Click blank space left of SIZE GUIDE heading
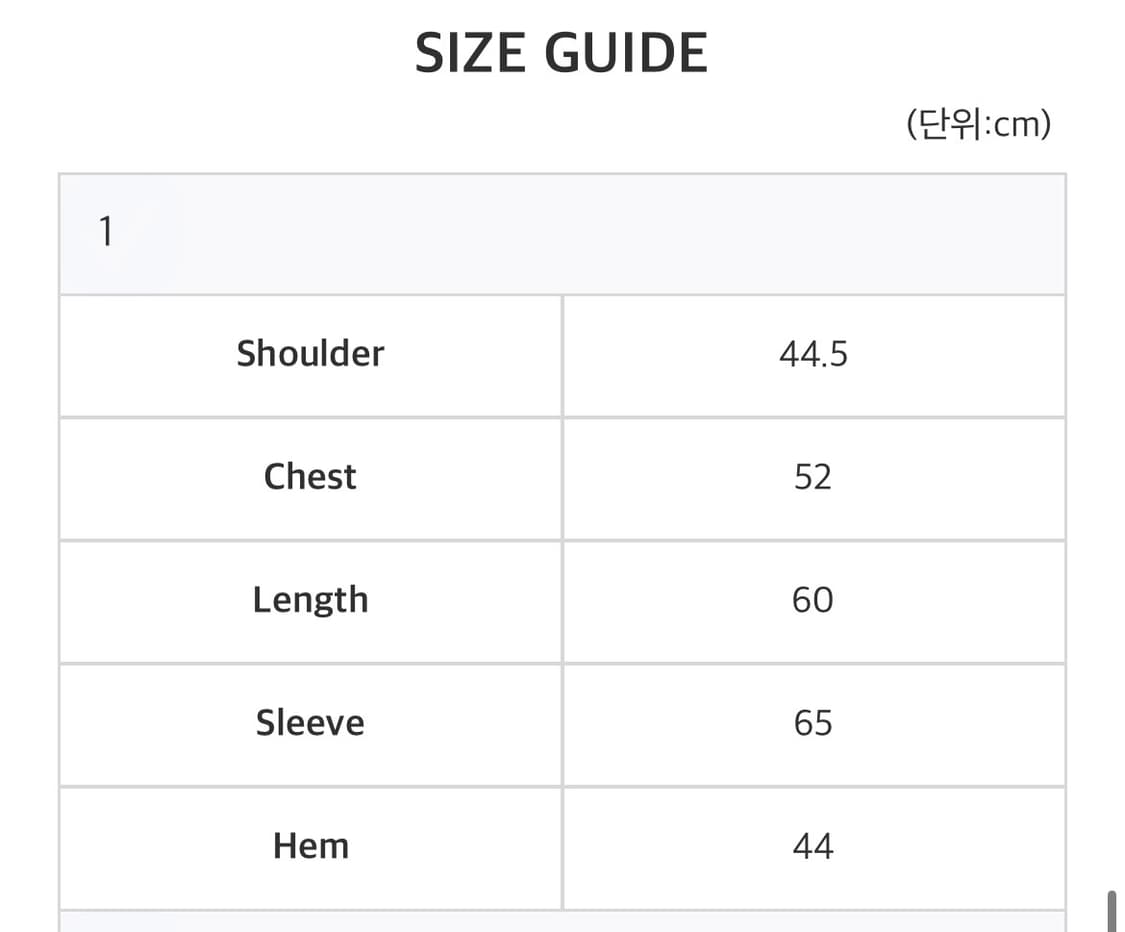Image resolution: width=1125 pixels, height=932 pixels. tap(200, 54)
